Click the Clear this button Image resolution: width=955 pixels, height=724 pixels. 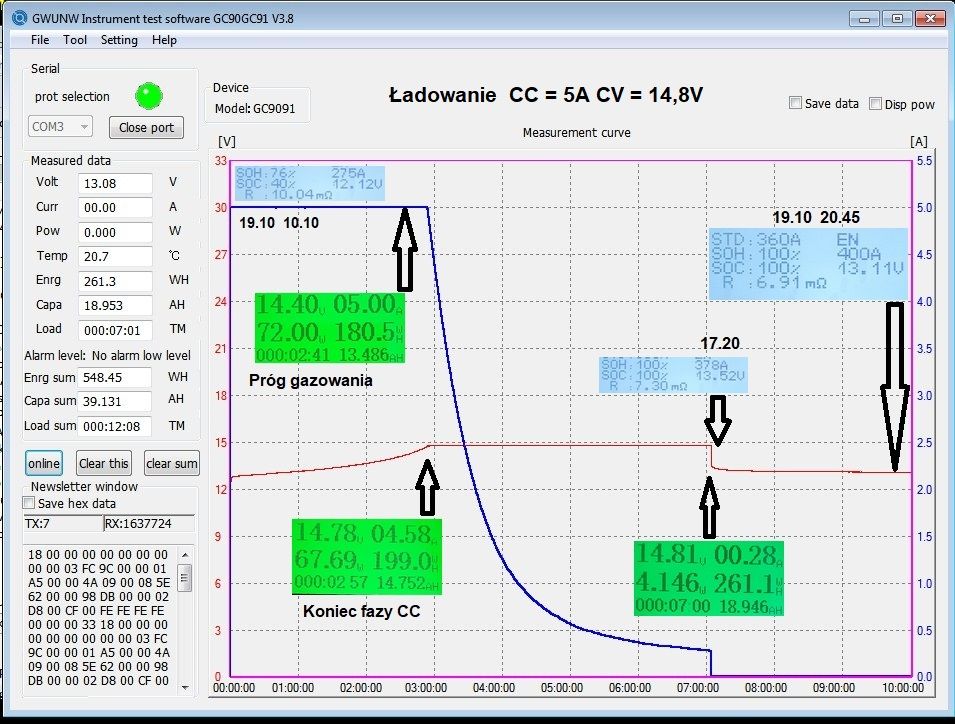[104, 463]
